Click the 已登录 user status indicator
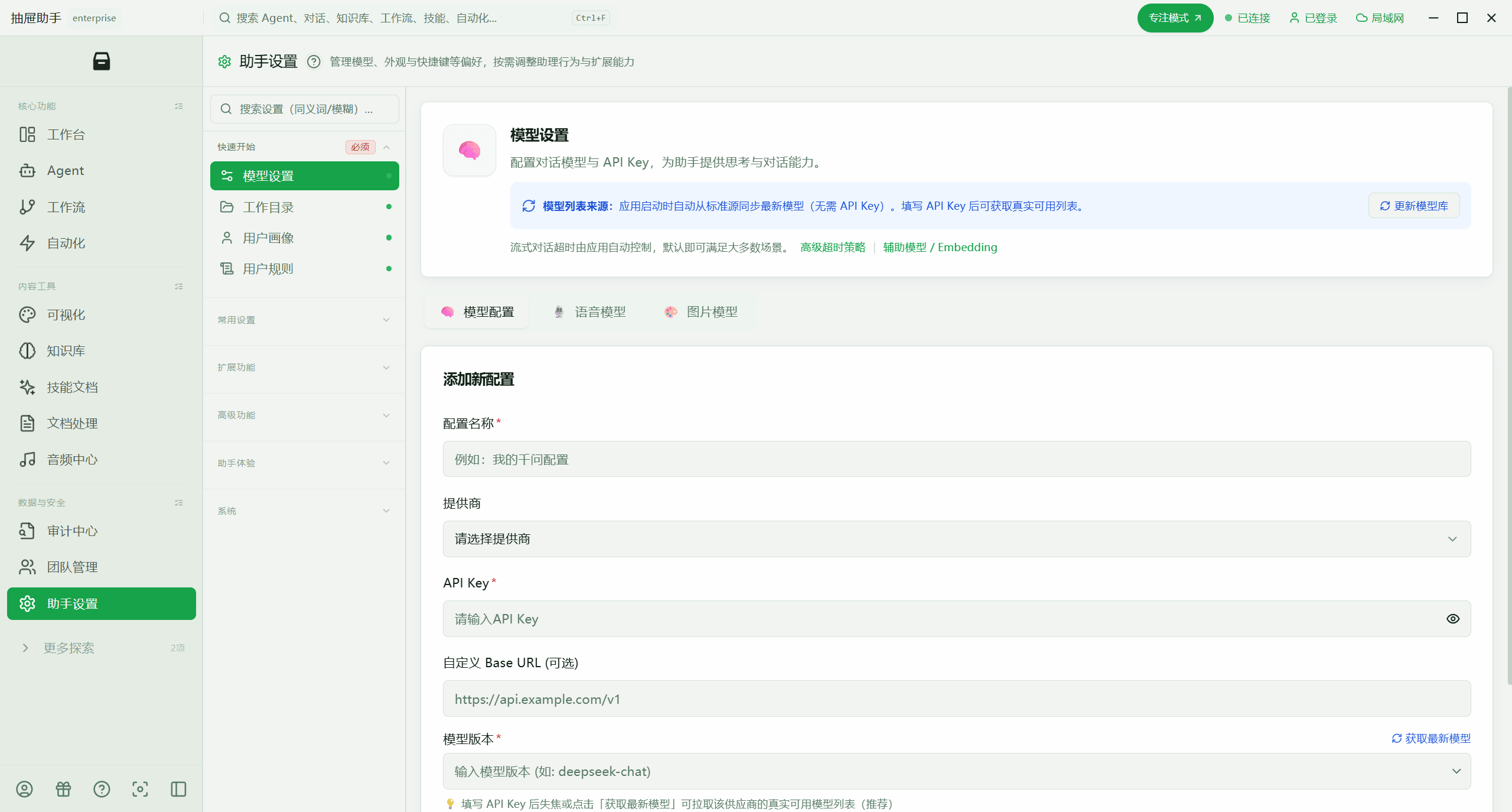 pyautogui.click(x=1313, y=18)
